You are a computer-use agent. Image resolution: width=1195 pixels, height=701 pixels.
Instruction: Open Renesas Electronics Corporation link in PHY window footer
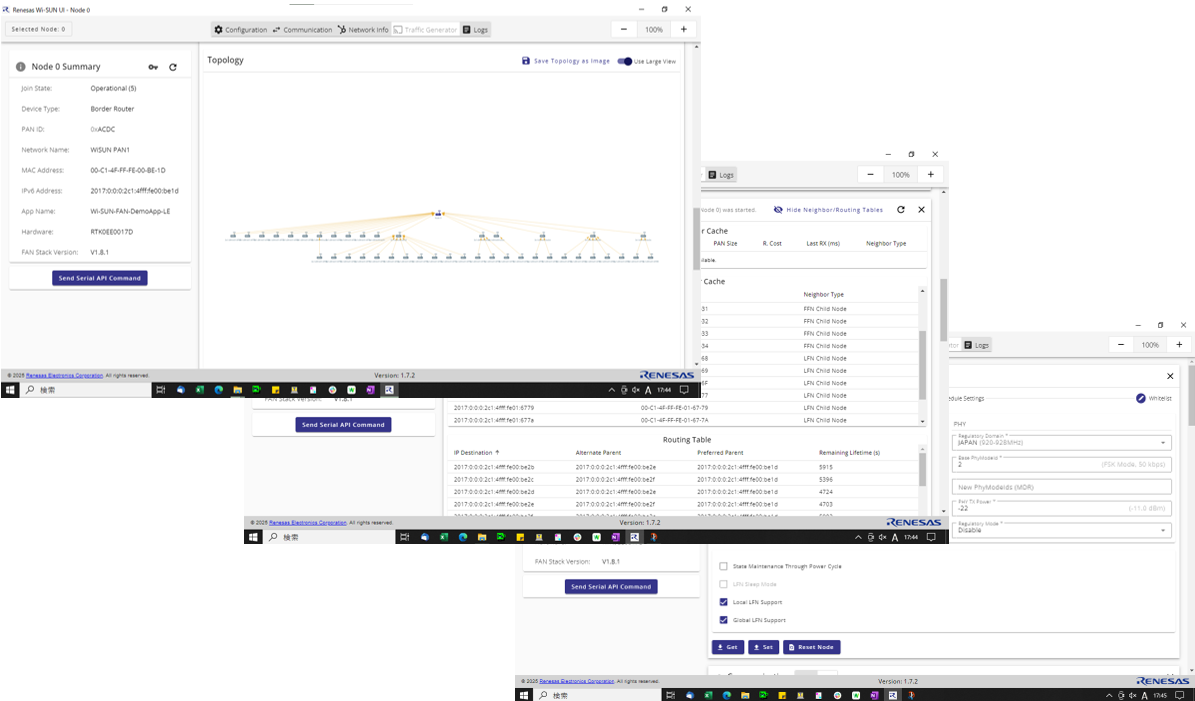[x=576, y=681]
